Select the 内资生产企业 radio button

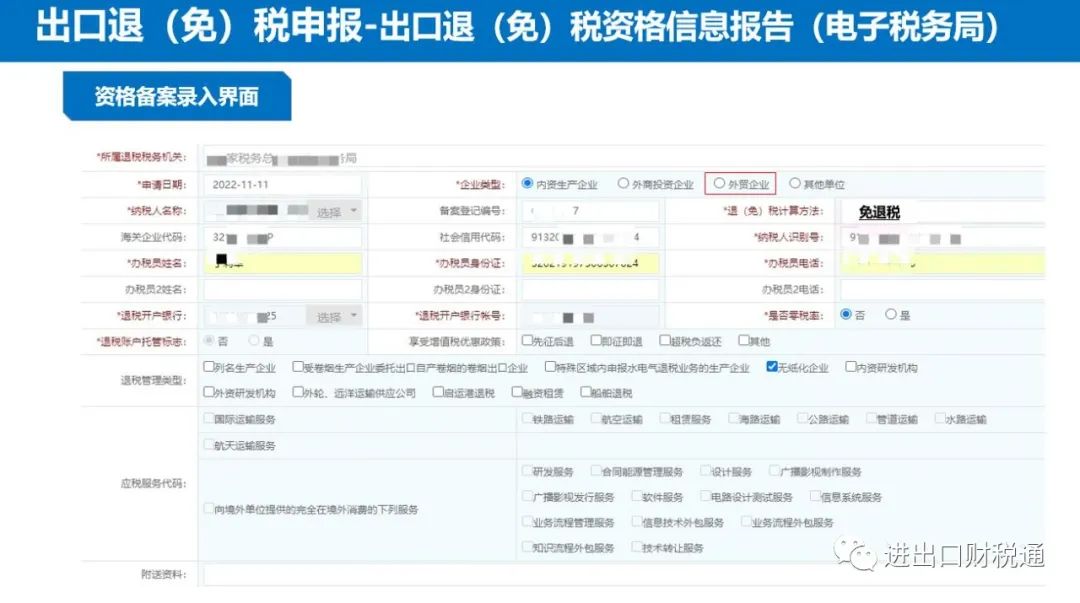pyautogui.click(x=528, y=183)
